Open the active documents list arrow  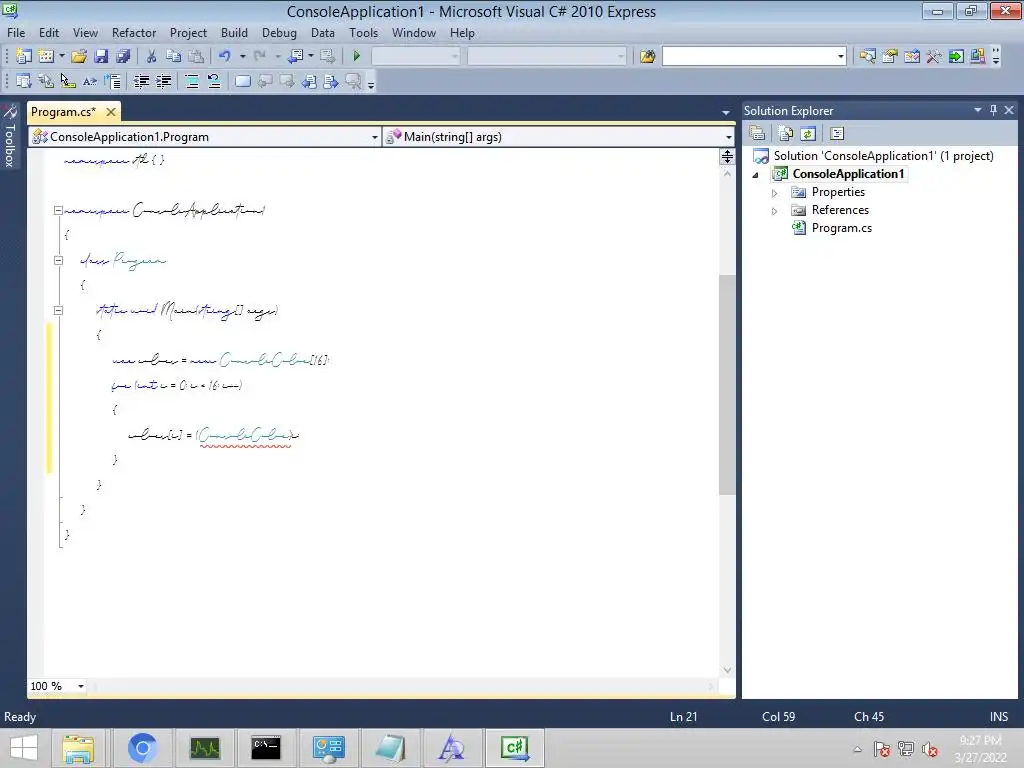[x=726, y=112]
